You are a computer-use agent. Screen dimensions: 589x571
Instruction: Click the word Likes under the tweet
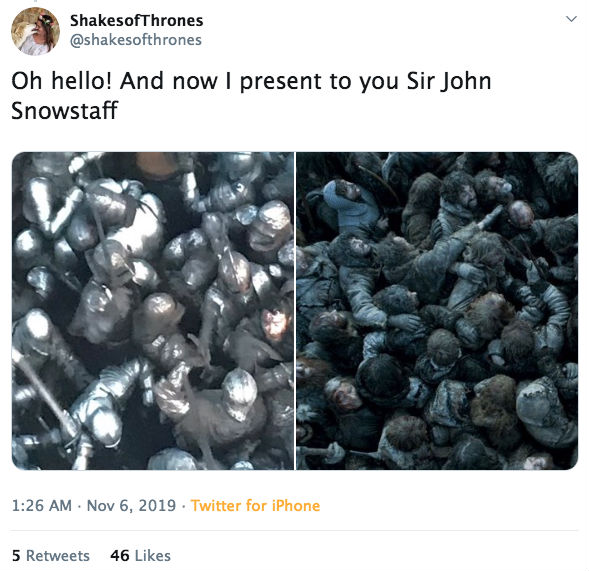(x=153, y=556)
